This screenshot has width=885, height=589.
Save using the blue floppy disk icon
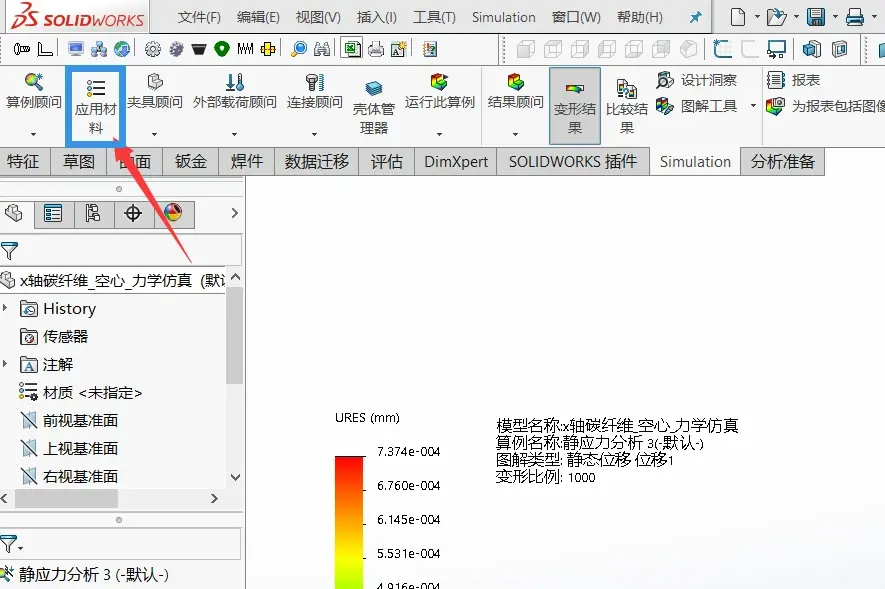pos(816,17)
